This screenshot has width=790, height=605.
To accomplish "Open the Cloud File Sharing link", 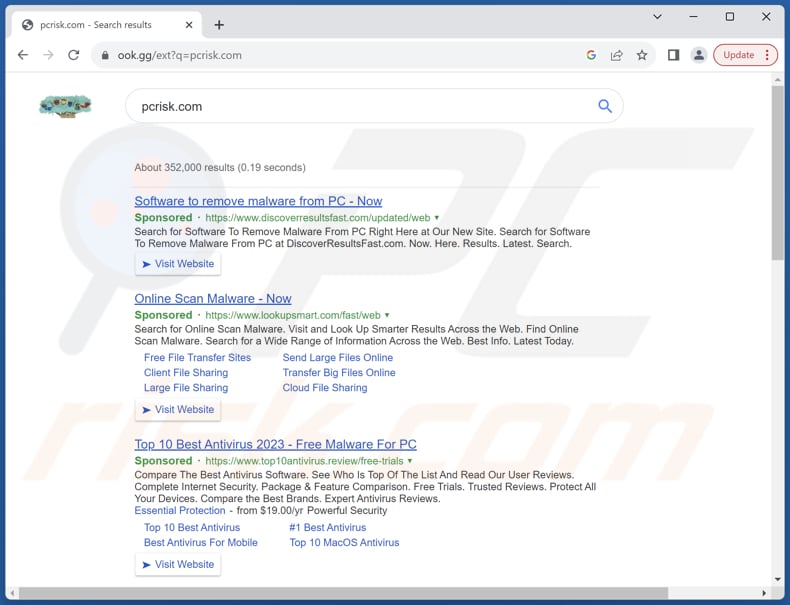I will tap(325, 388).
